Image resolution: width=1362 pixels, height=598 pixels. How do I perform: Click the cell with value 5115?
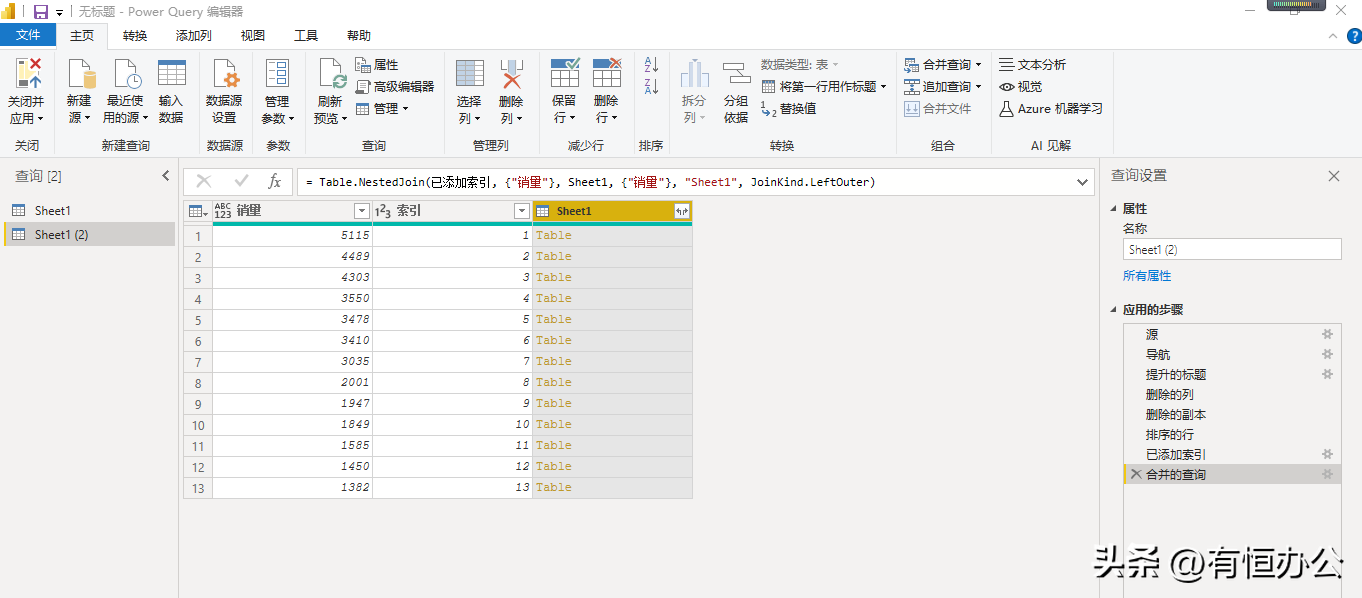pyautogui.click(x=292, y=236)
